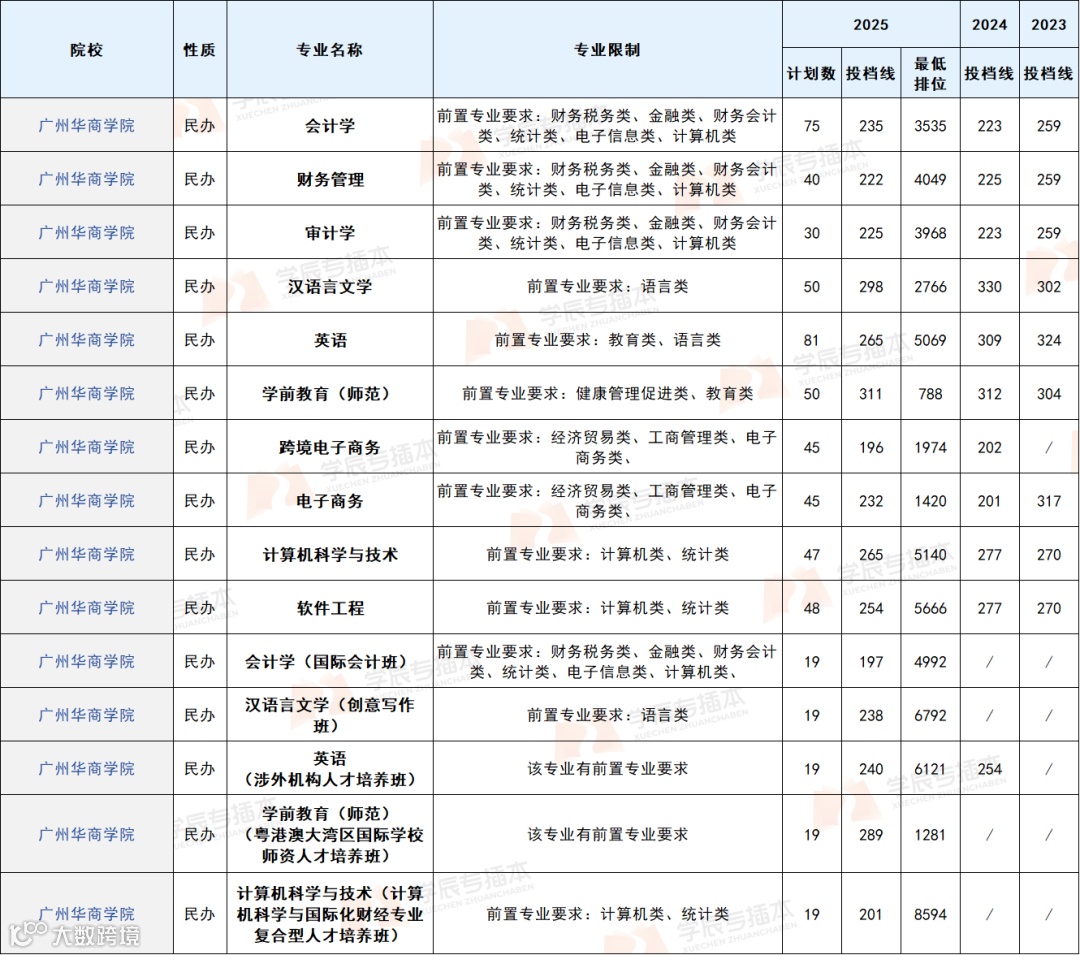Open 广州华商学院 link beside 电子商务 major
This screenshot has height=955, width=1080.
tap(86, 501)
